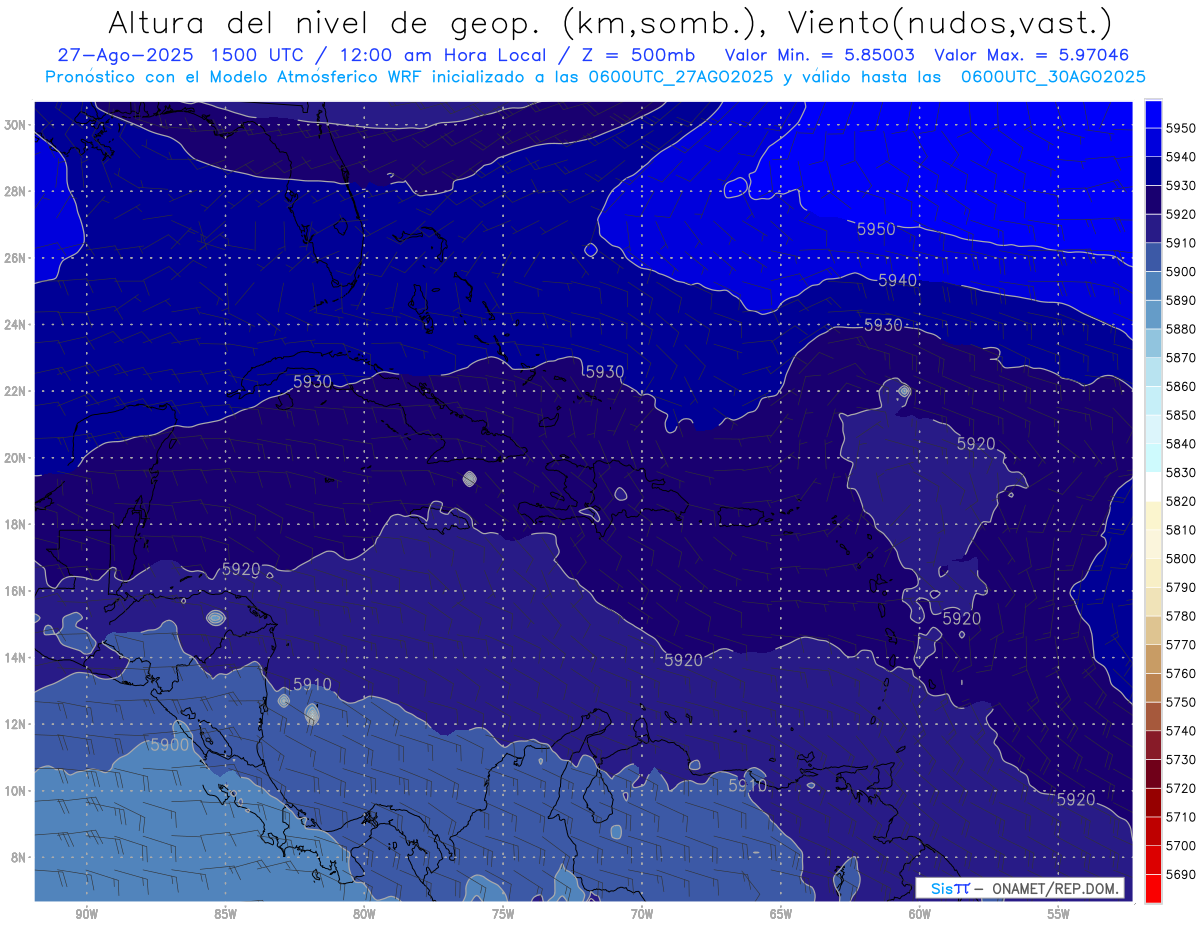Viewport: 1200px width, 927px height.
Task: Click the 5910 value in color legend
Action: coord(1181,243)
